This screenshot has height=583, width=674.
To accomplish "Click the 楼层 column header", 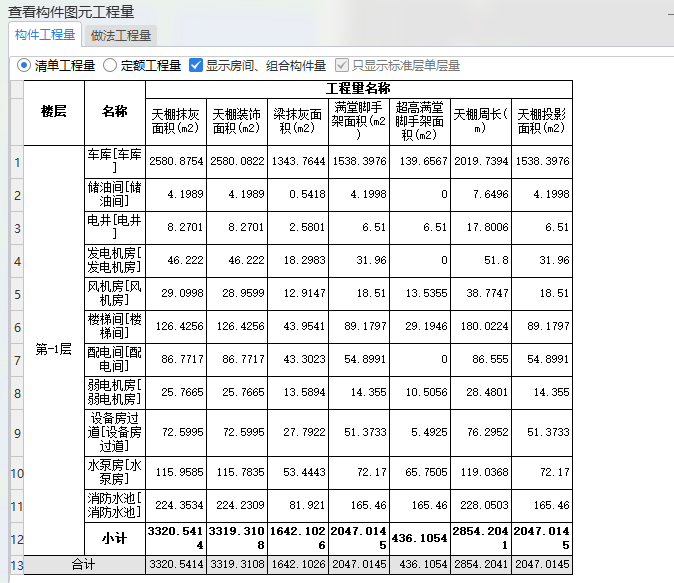I will 54,113.
